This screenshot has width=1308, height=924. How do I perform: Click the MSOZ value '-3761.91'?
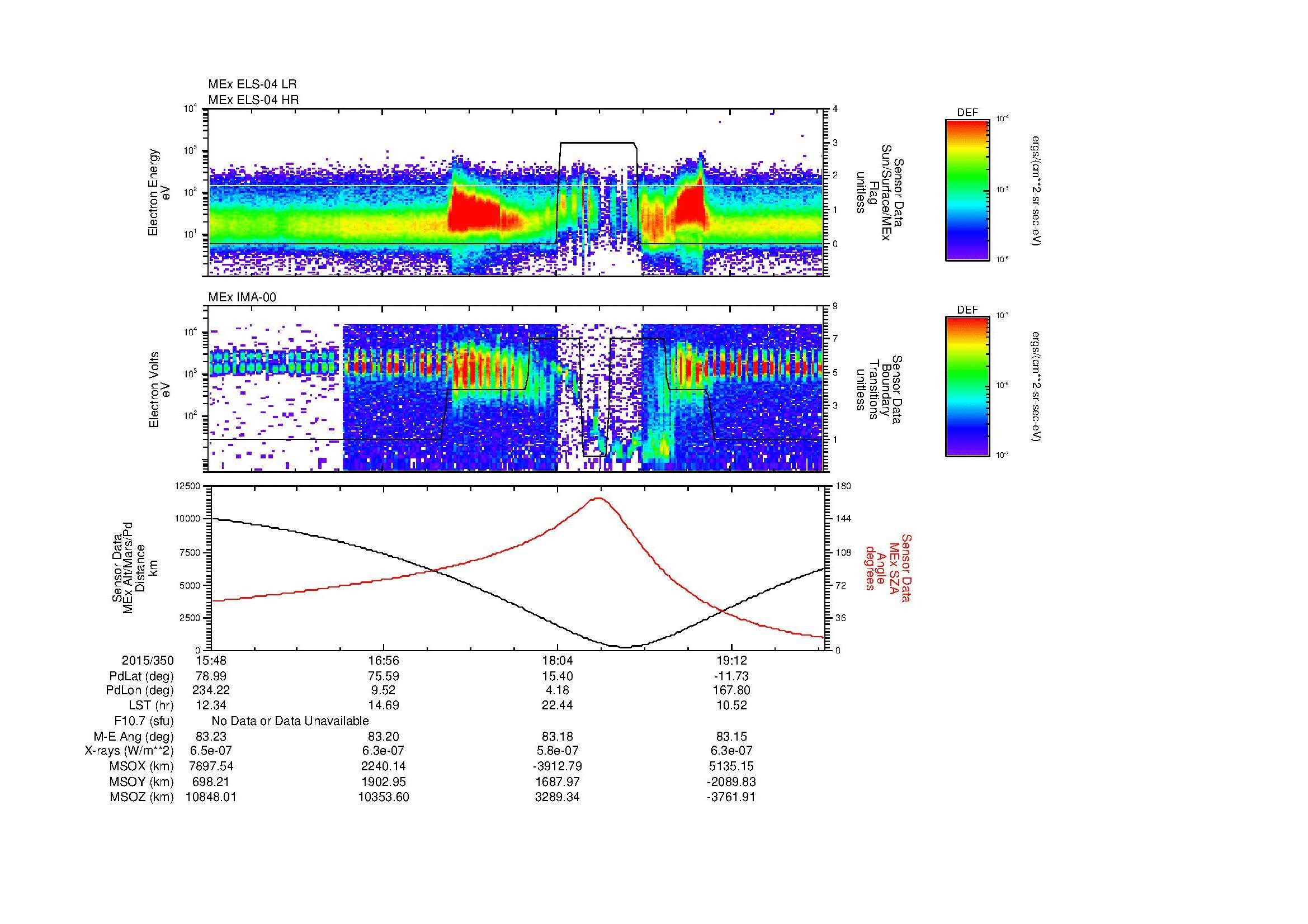coord(730,797)
